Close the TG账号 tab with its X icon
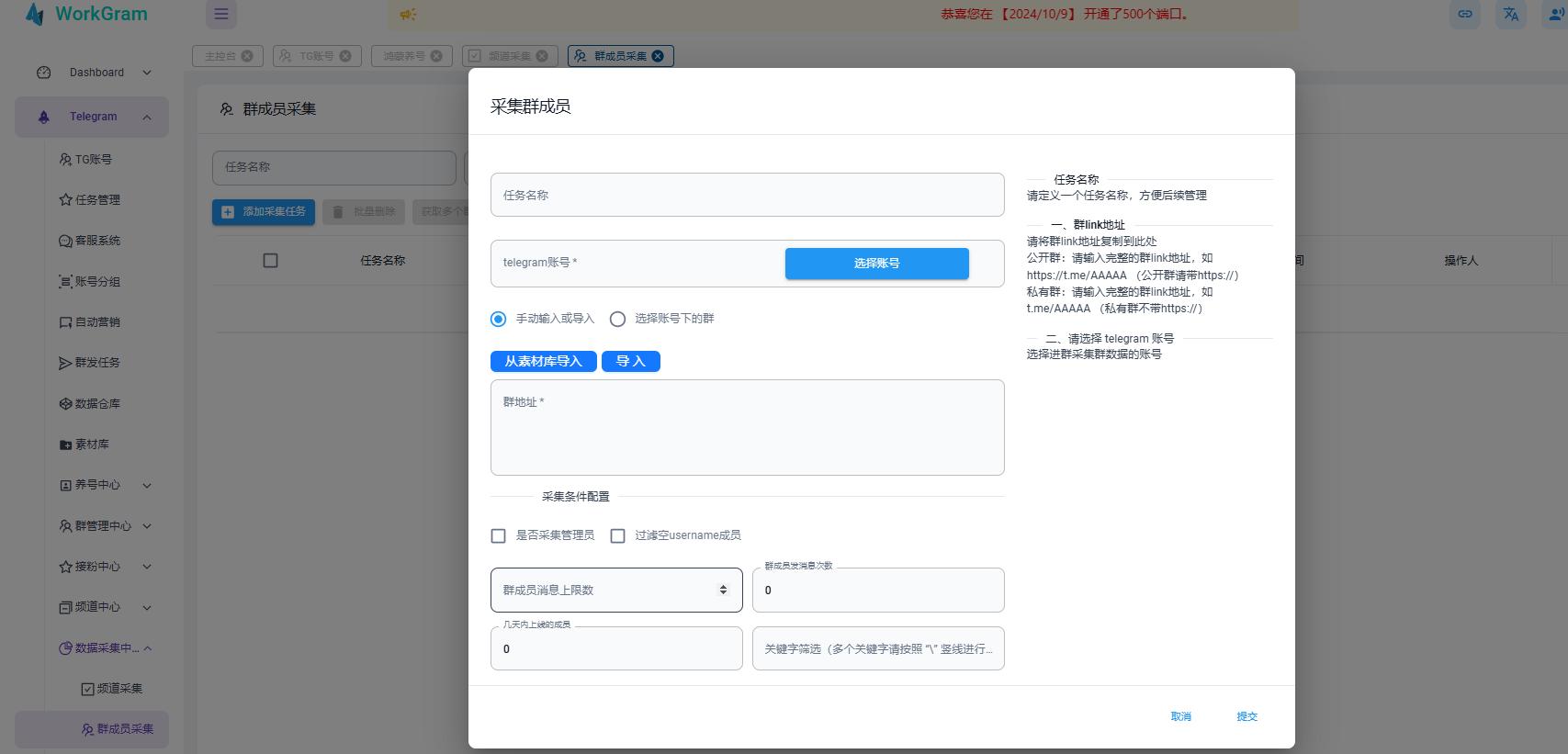 (345, 56)
